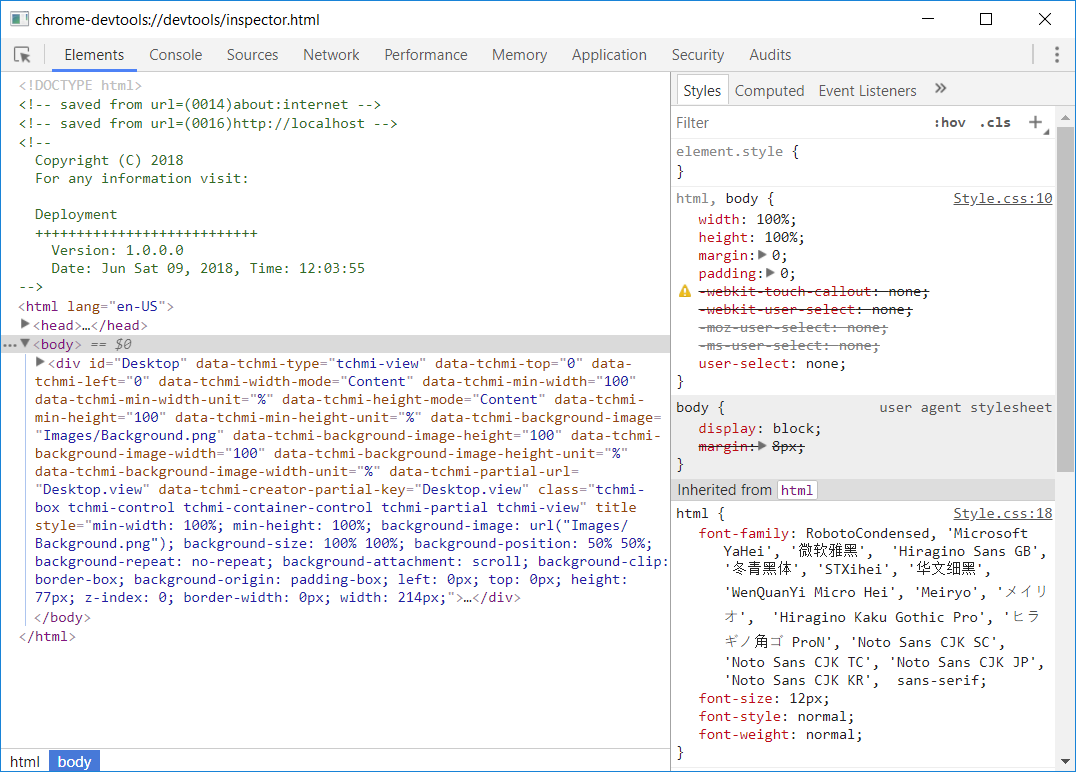This screenshot has height=772, width=1076.
Task: Click the Version: 1.0.0.0 comment line
Action: (x=117, y=250)
